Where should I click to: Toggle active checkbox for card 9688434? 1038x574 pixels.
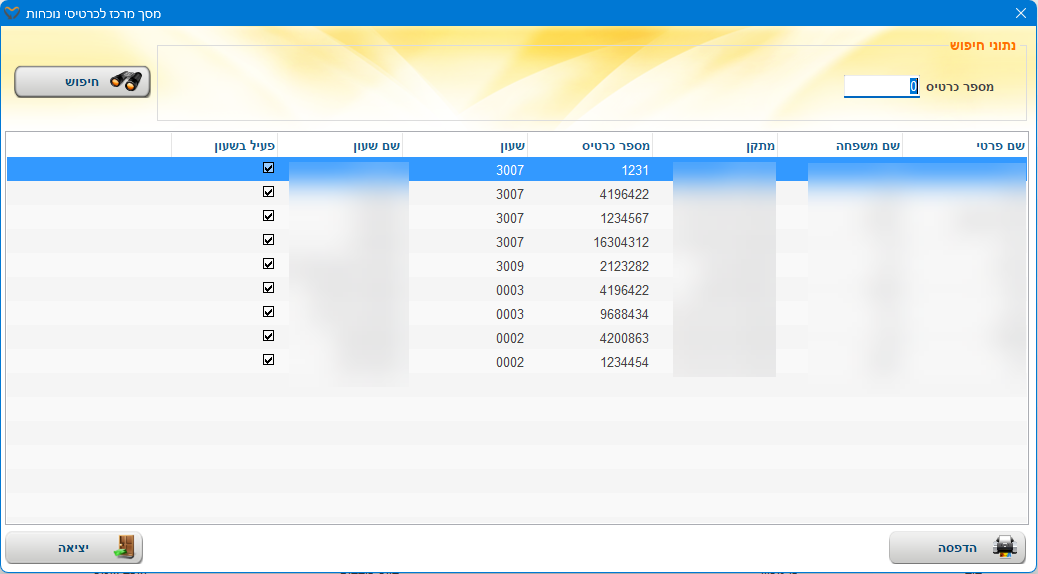(268, 313)
